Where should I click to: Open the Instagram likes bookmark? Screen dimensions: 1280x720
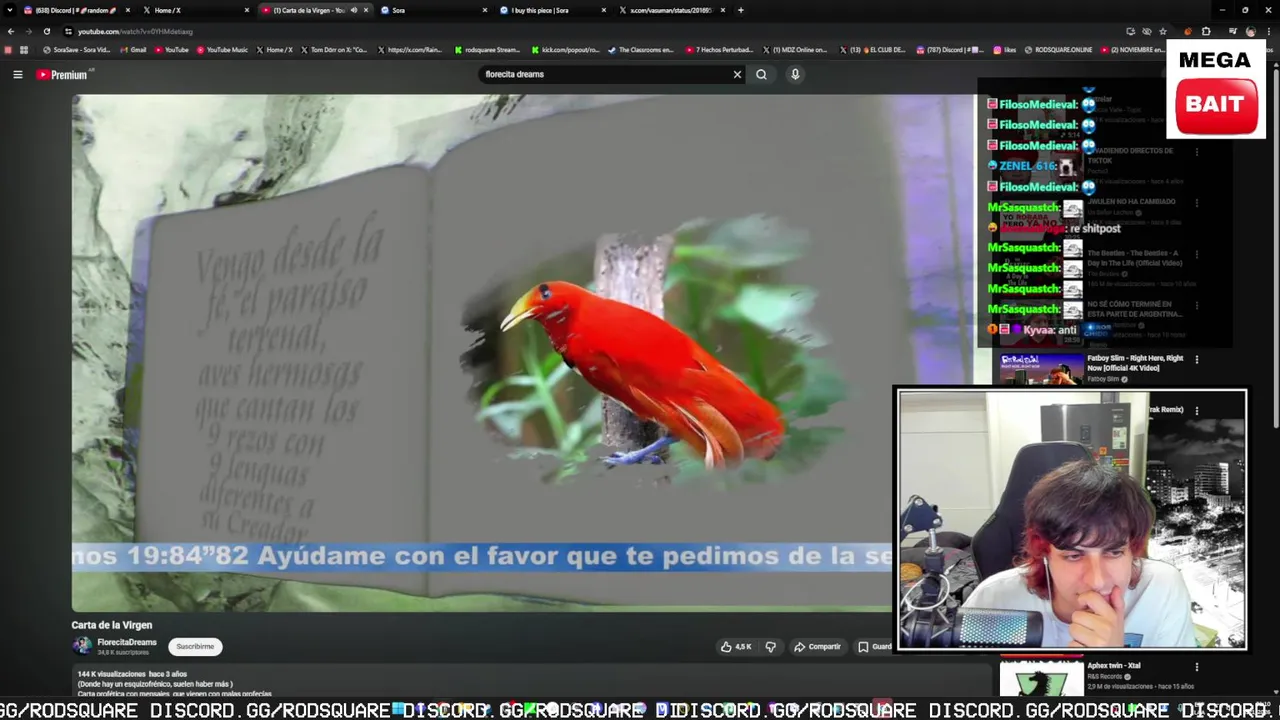tap(1005, 49)
